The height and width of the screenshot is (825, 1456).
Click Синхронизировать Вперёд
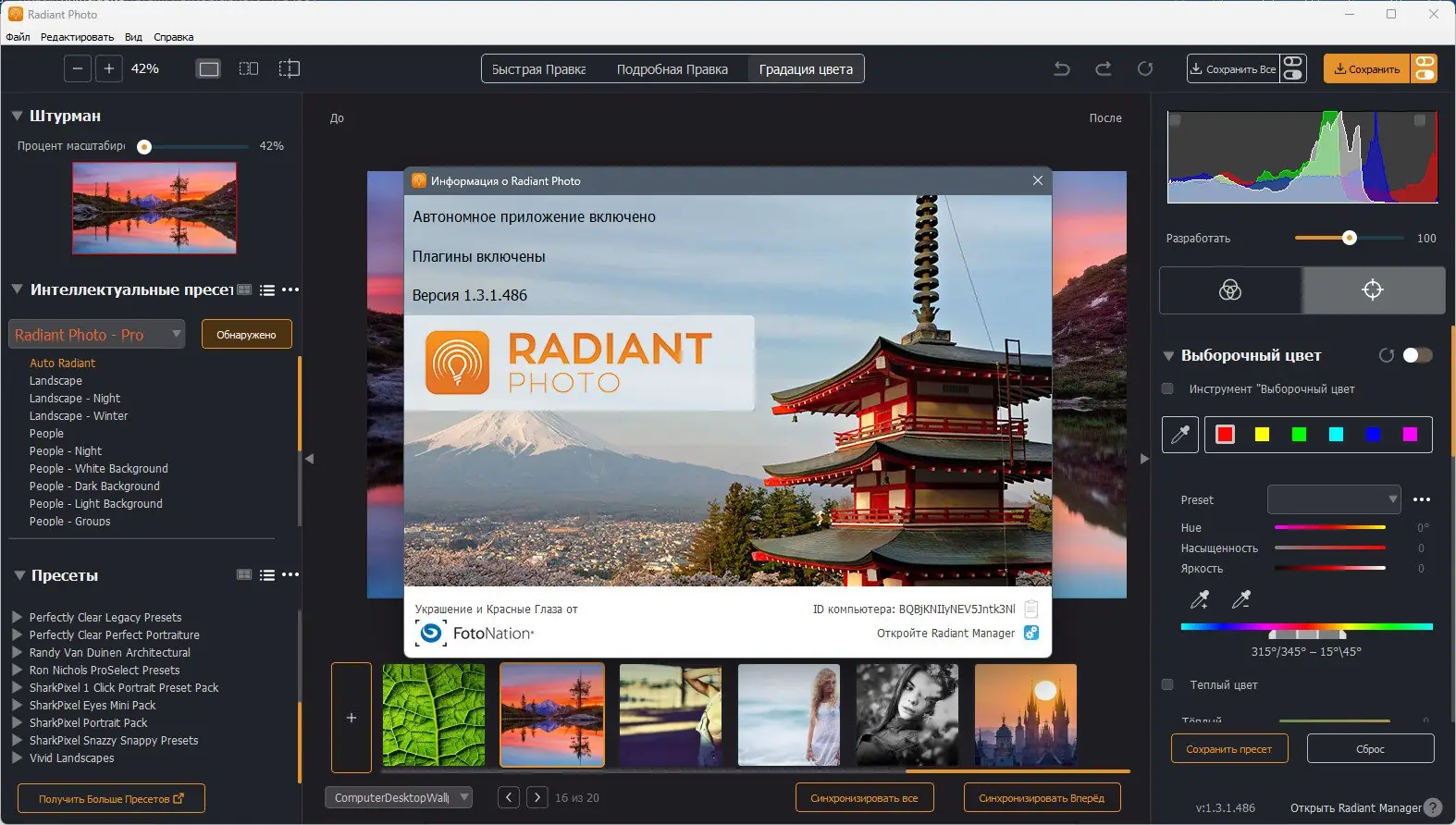click(1042, 797)
